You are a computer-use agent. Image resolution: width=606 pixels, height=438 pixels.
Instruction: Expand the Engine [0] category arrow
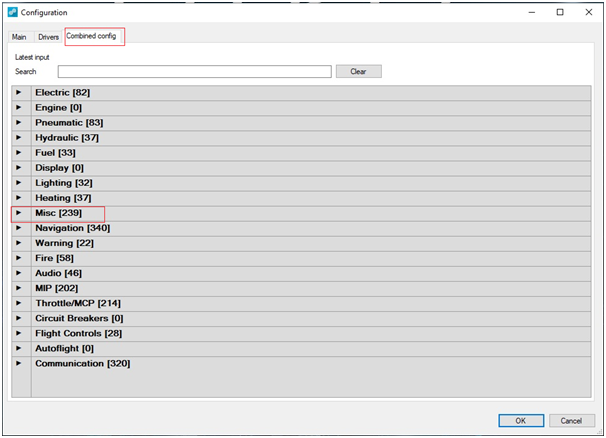click(x=19, y=107)
